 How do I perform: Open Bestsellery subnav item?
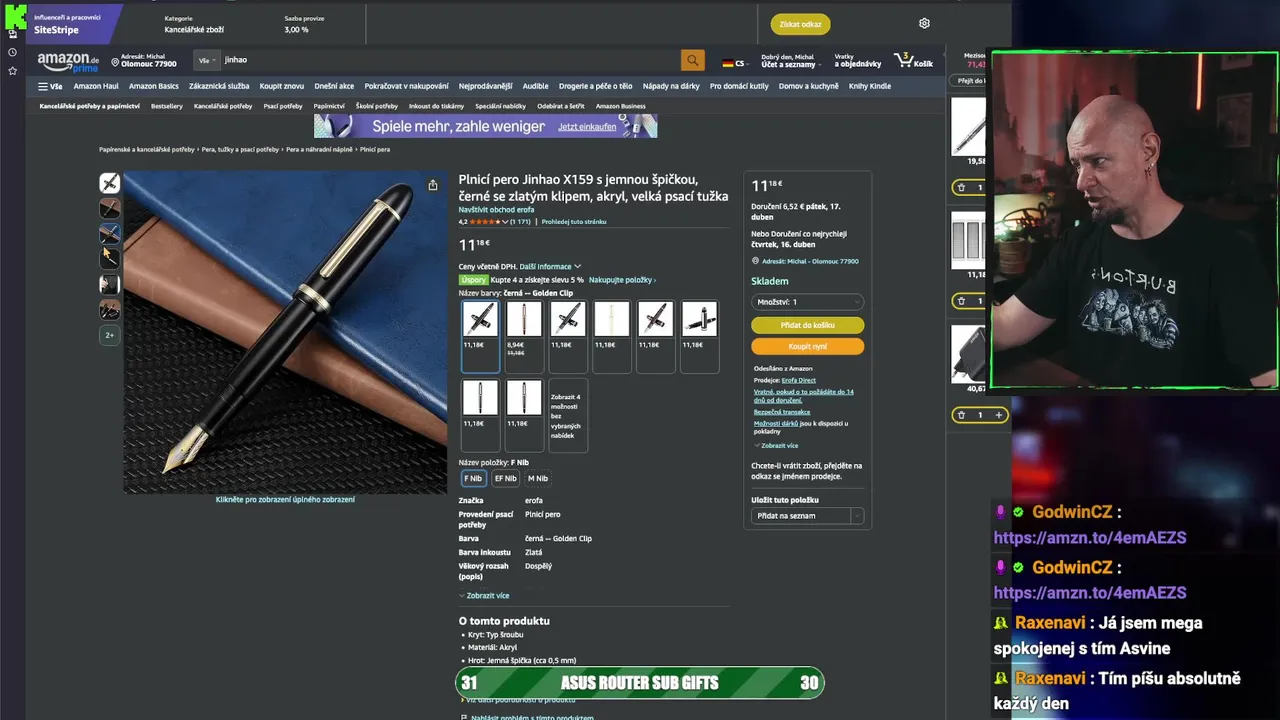(x=167, y=106)
